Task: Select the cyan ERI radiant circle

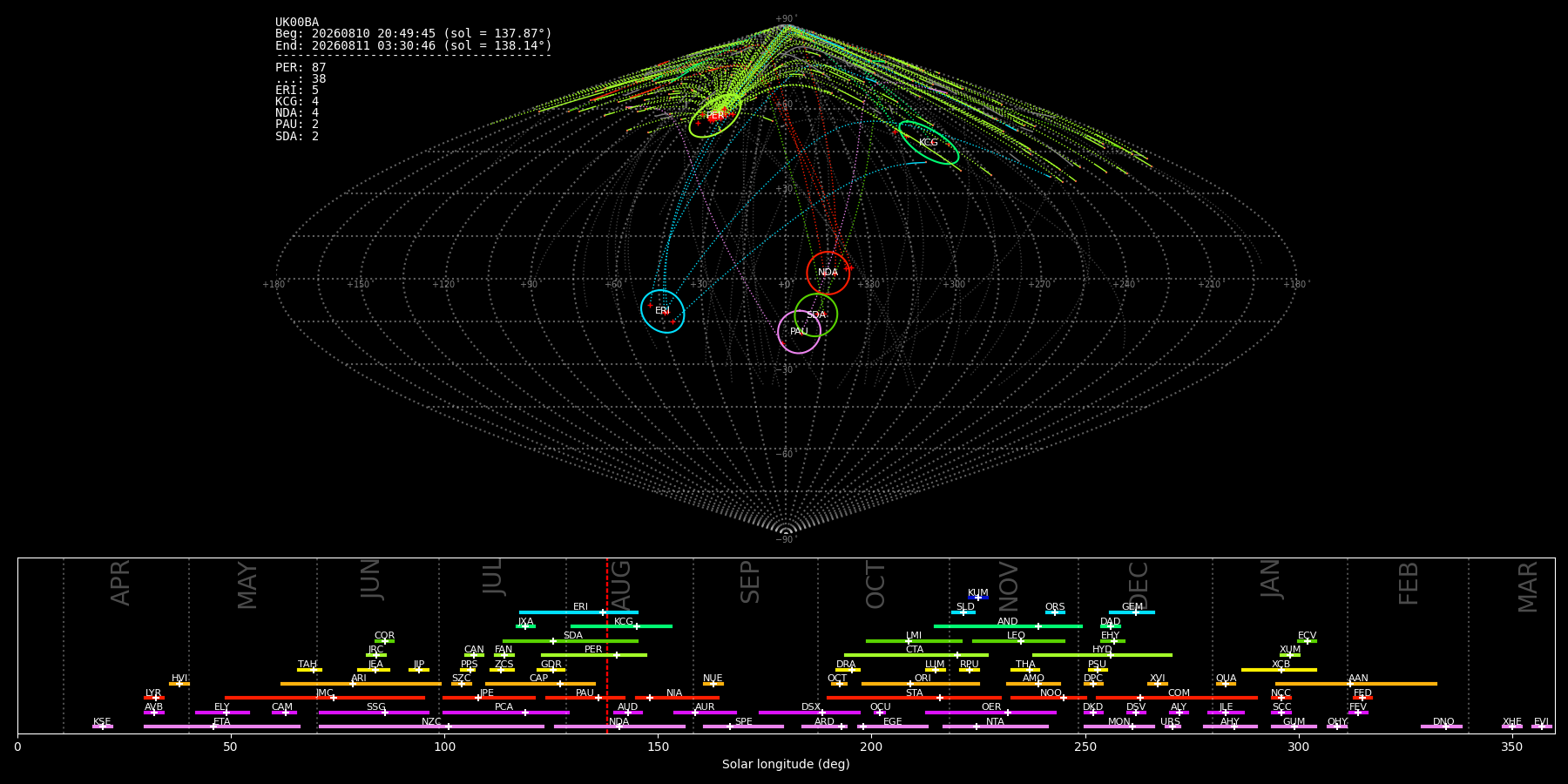Action: pyautogui.click(x=663, y=311)
